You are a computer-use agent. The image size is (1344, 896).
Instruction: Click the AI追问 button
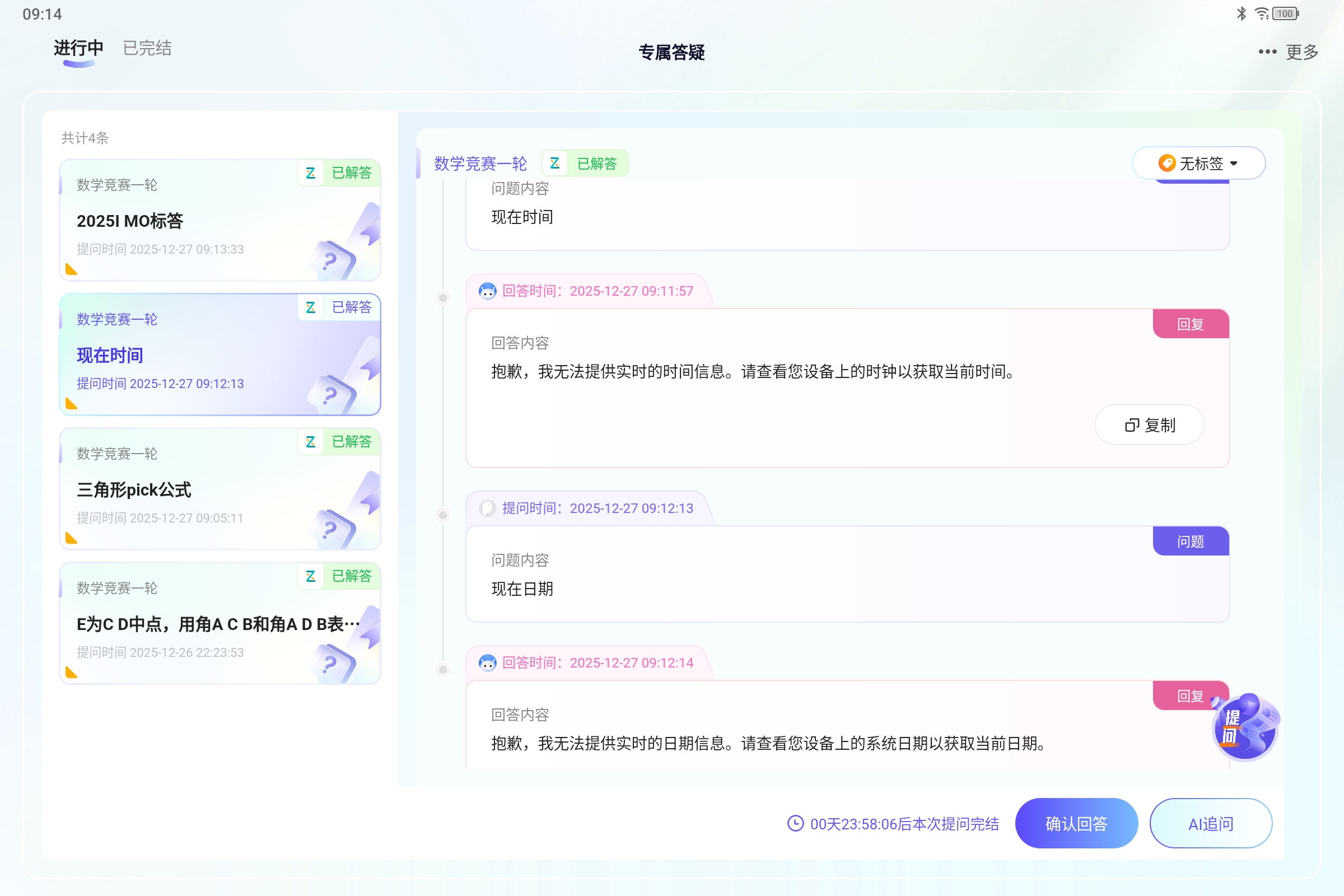pyautogui.click(x=1210, y=823)
